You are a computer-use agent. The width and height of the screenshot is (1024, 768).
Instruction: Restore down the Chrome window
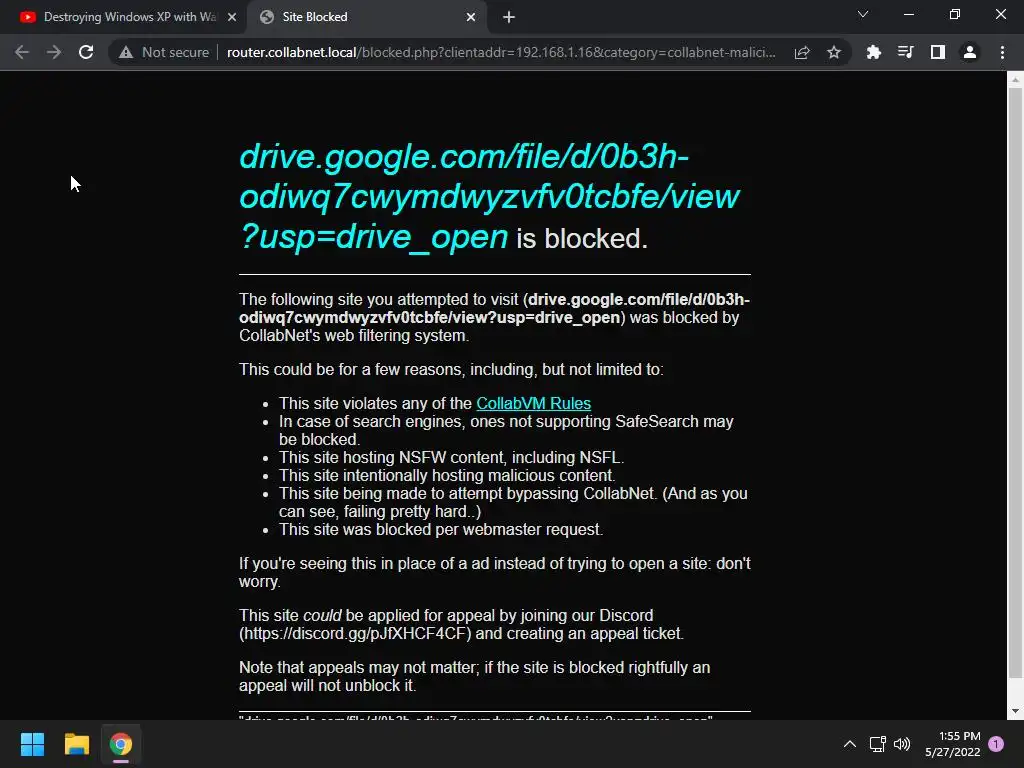pos(955,14)
